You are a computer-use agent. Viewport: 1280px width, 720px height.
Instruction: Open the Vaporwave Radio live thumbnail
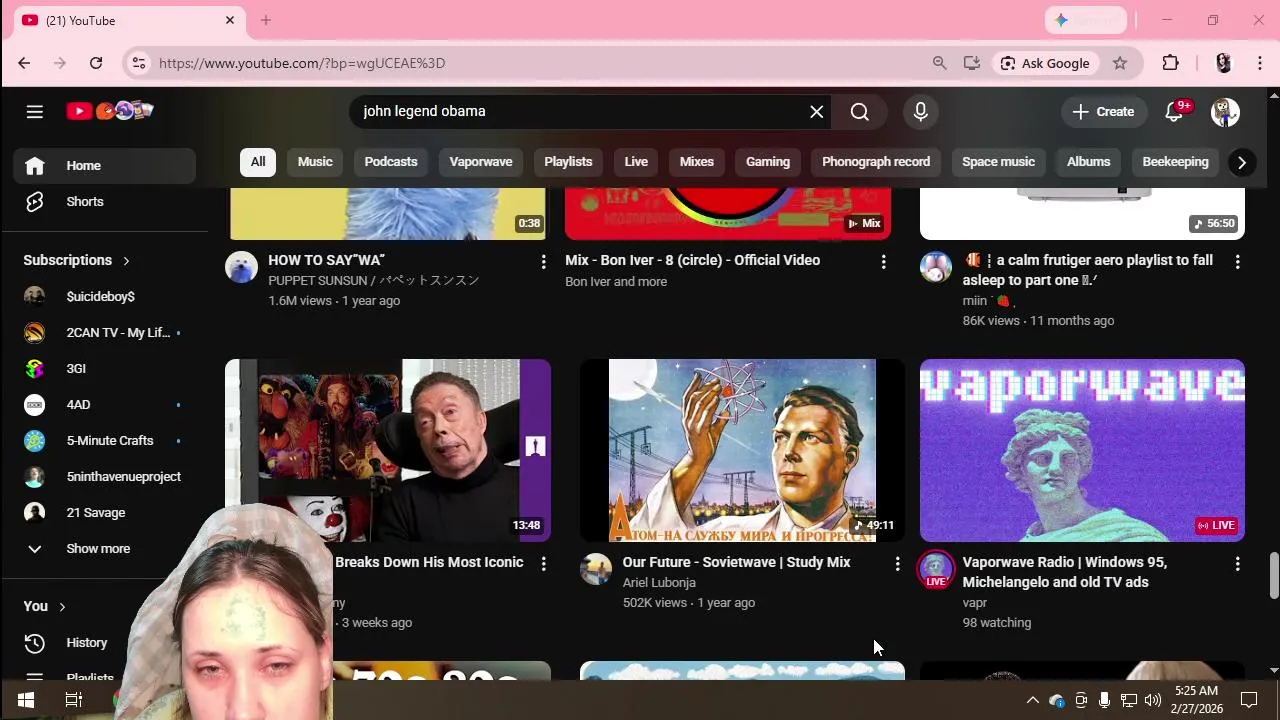[x=1082, y=451]
